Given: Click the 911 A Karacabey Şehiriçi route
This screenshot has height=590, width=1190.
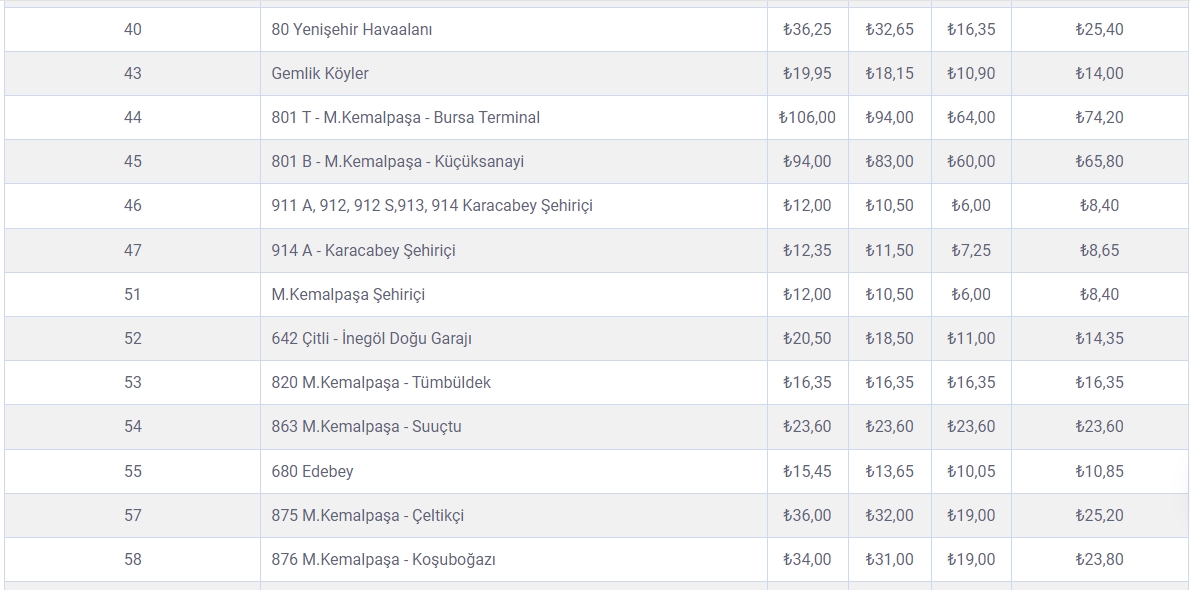Looking at the screenshot, I should click(x=432, y=206).
